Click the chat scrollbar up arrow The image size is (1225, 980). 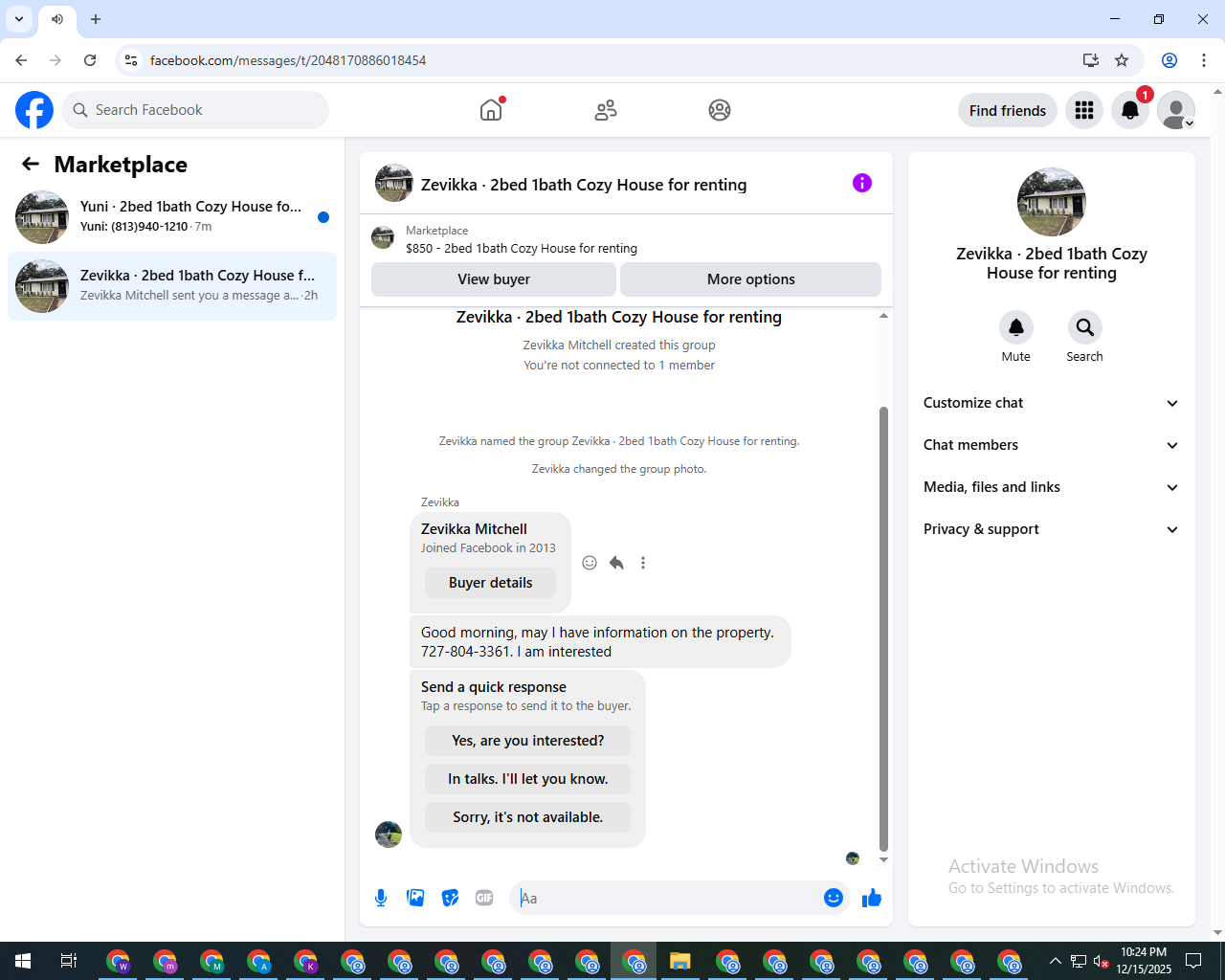tap(883, 316)
